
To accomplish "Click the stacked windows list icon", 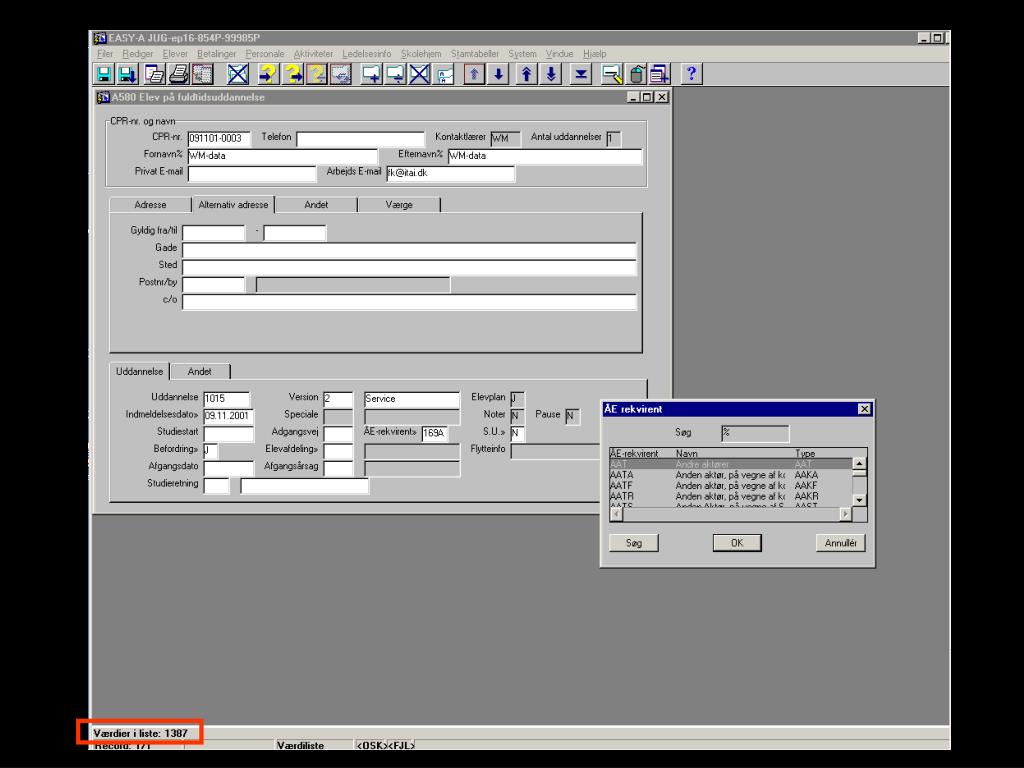I will pyautogui.click(x=660, y=74).
